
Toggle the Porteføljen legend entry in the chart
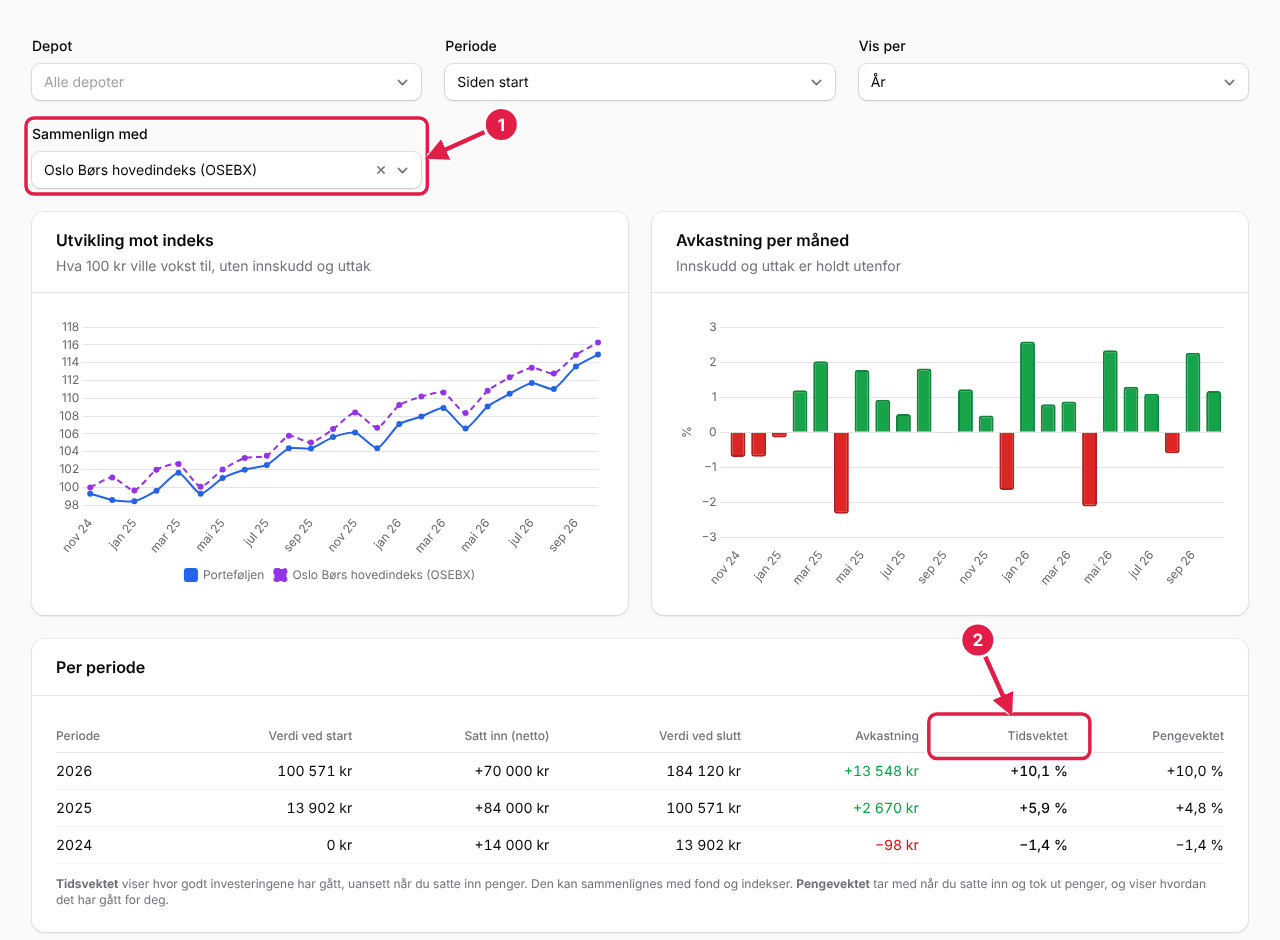(x=225, y=575)
